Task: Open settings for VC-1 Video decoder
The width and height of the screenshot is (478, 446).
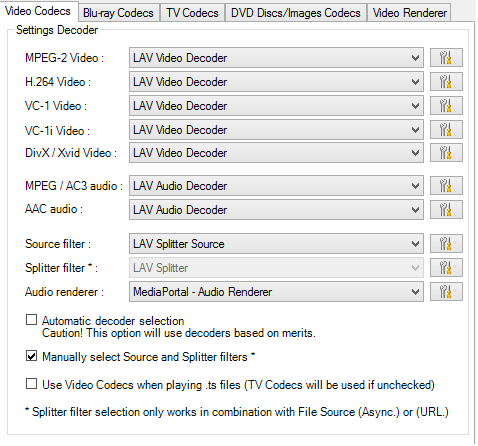Action: [x=446, y=106]
